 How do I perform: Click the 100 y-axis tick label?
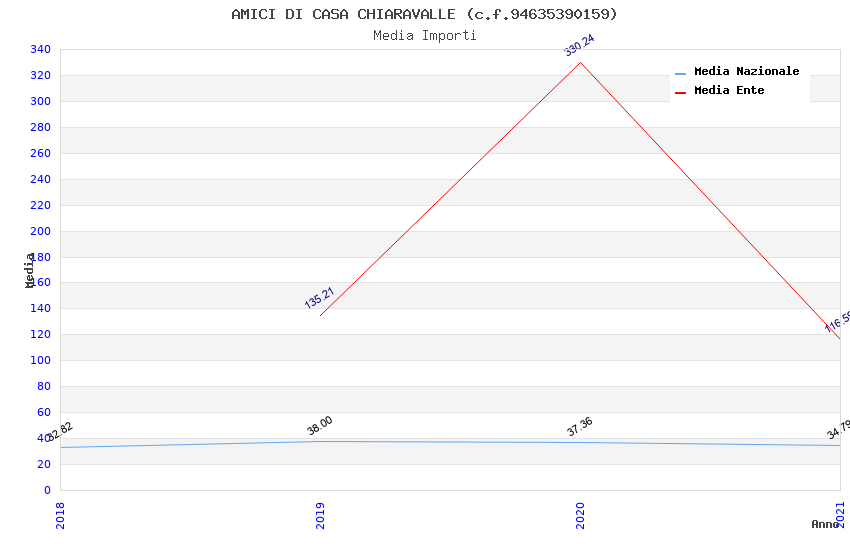(x=41, y=360)
